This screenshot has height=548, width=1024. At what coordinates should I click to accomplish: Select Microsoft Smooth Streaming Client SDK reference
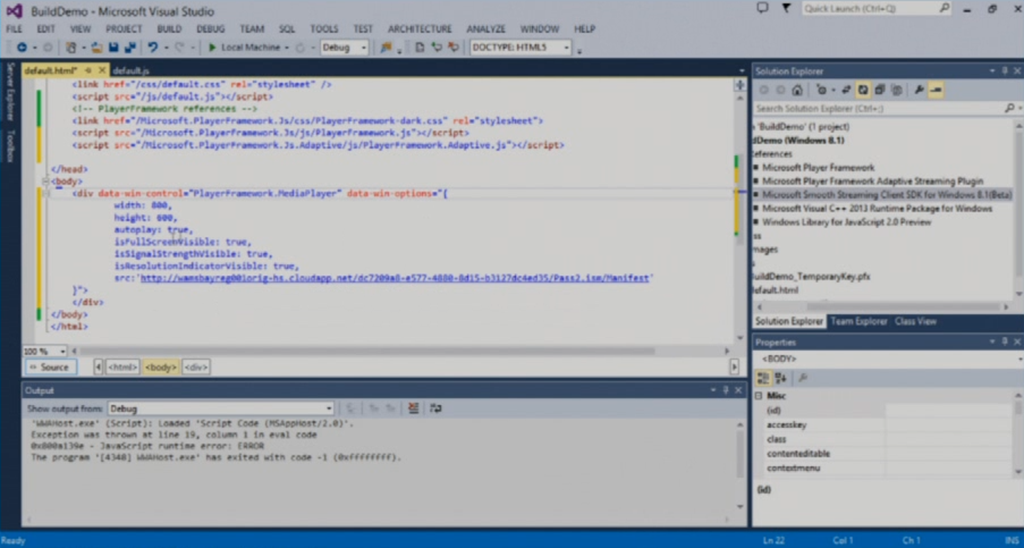coord(887,195)
